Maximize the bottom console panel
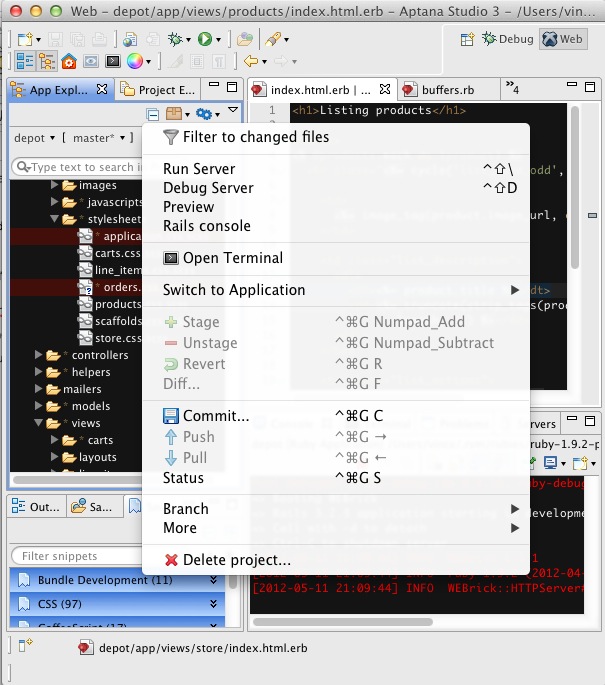The height and width of the screenshot is (685, 605). point(590,421)
